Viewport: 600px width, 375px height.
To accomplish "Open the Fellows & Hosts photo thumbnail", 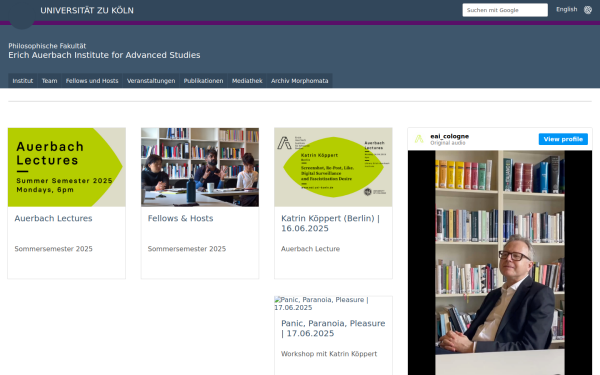I will coord(200,167).
